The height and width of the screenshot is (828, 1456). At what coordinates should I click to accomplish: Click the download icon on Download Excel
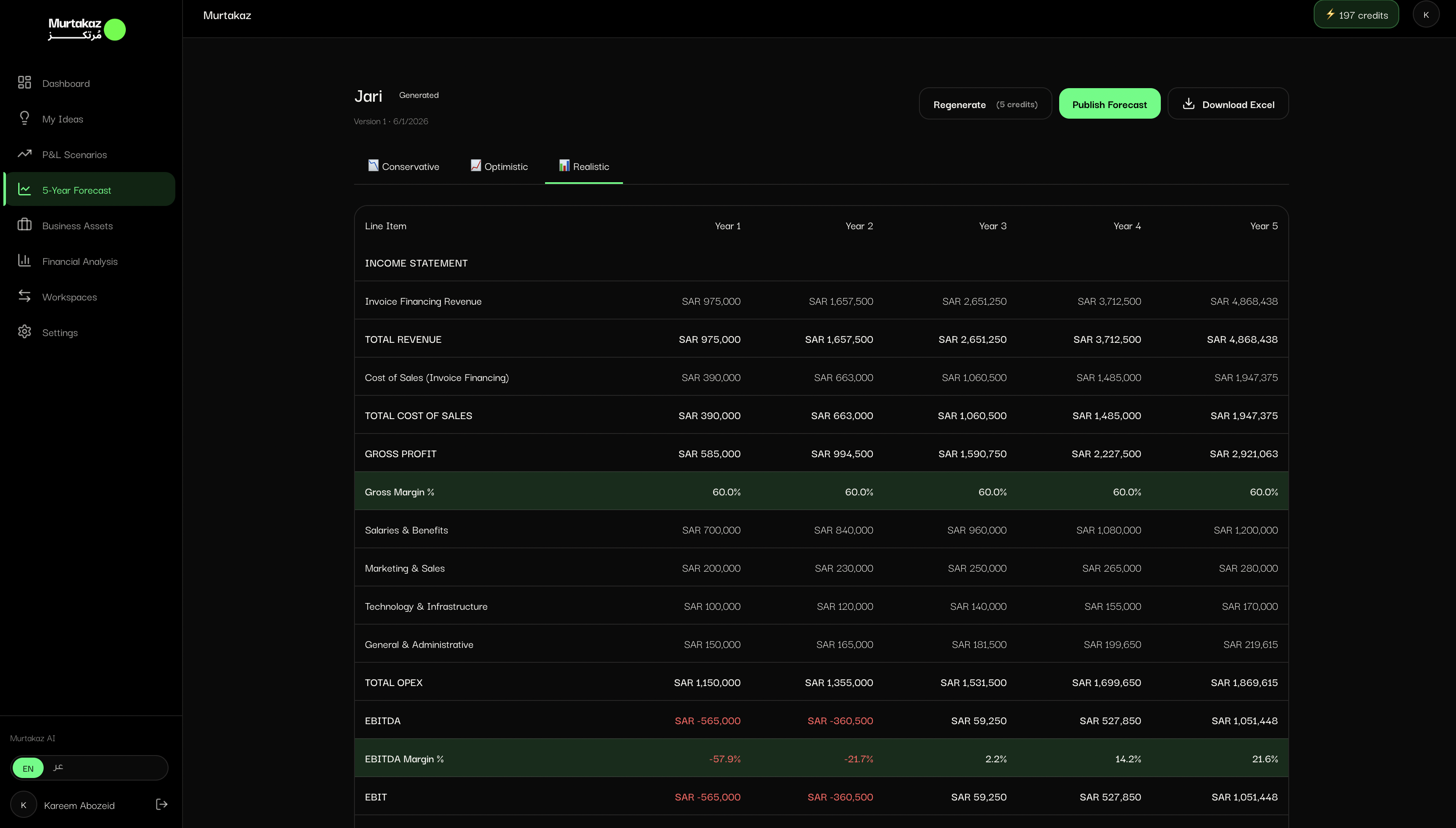(x=1188, y=103)
